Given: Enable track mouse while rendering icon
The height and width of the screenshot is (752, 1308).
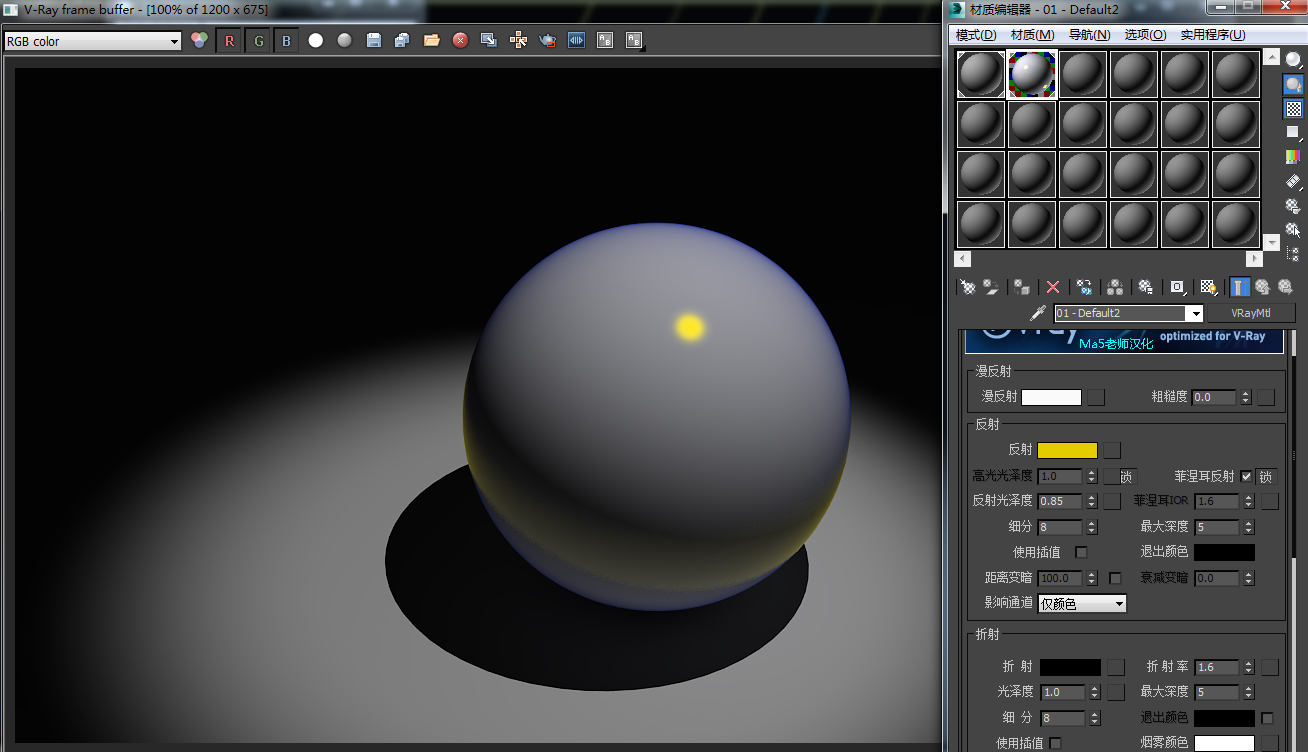Looking at the screenshot, I should coord(518,41).
